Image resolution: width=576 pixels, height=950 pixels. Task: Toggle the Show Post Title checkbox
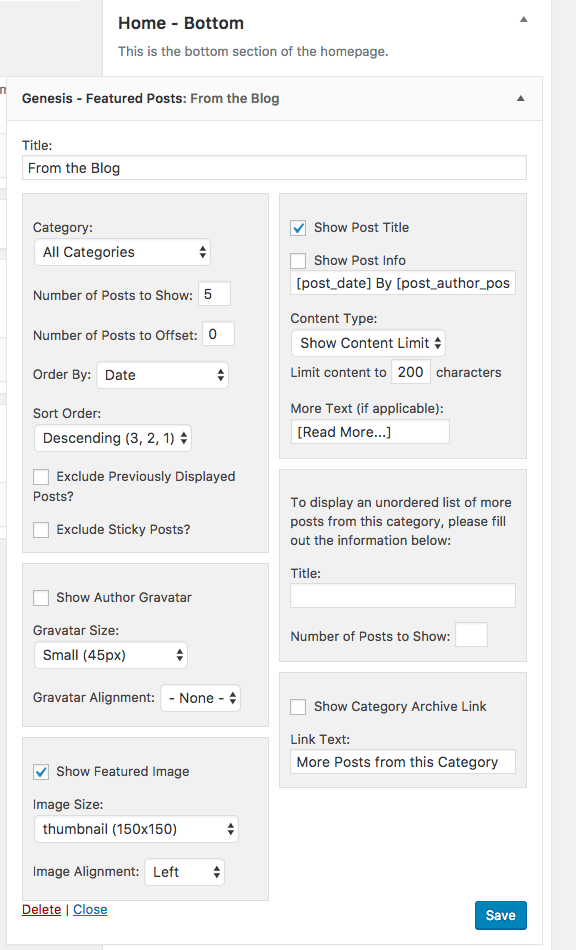tap(298, 228)
